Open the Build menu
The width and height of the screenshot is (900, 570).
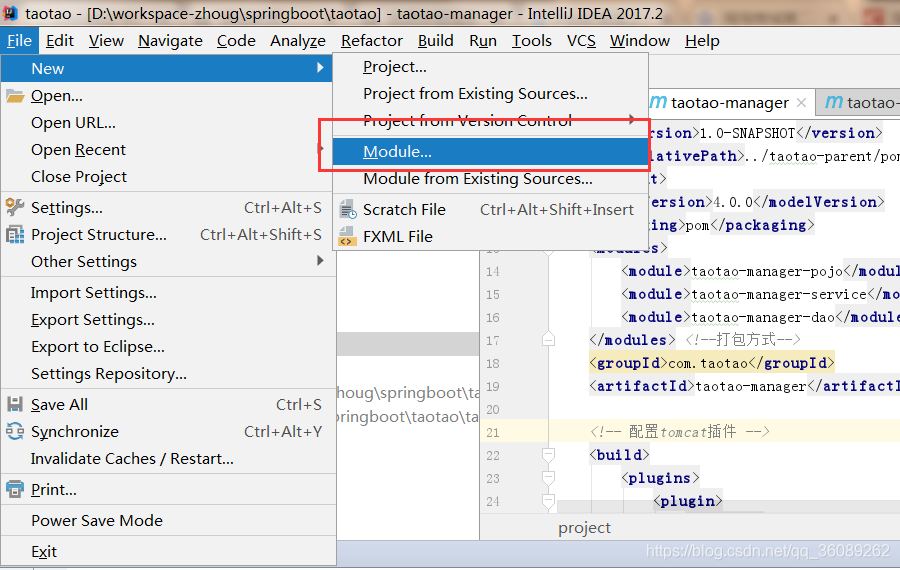point(436,41)
